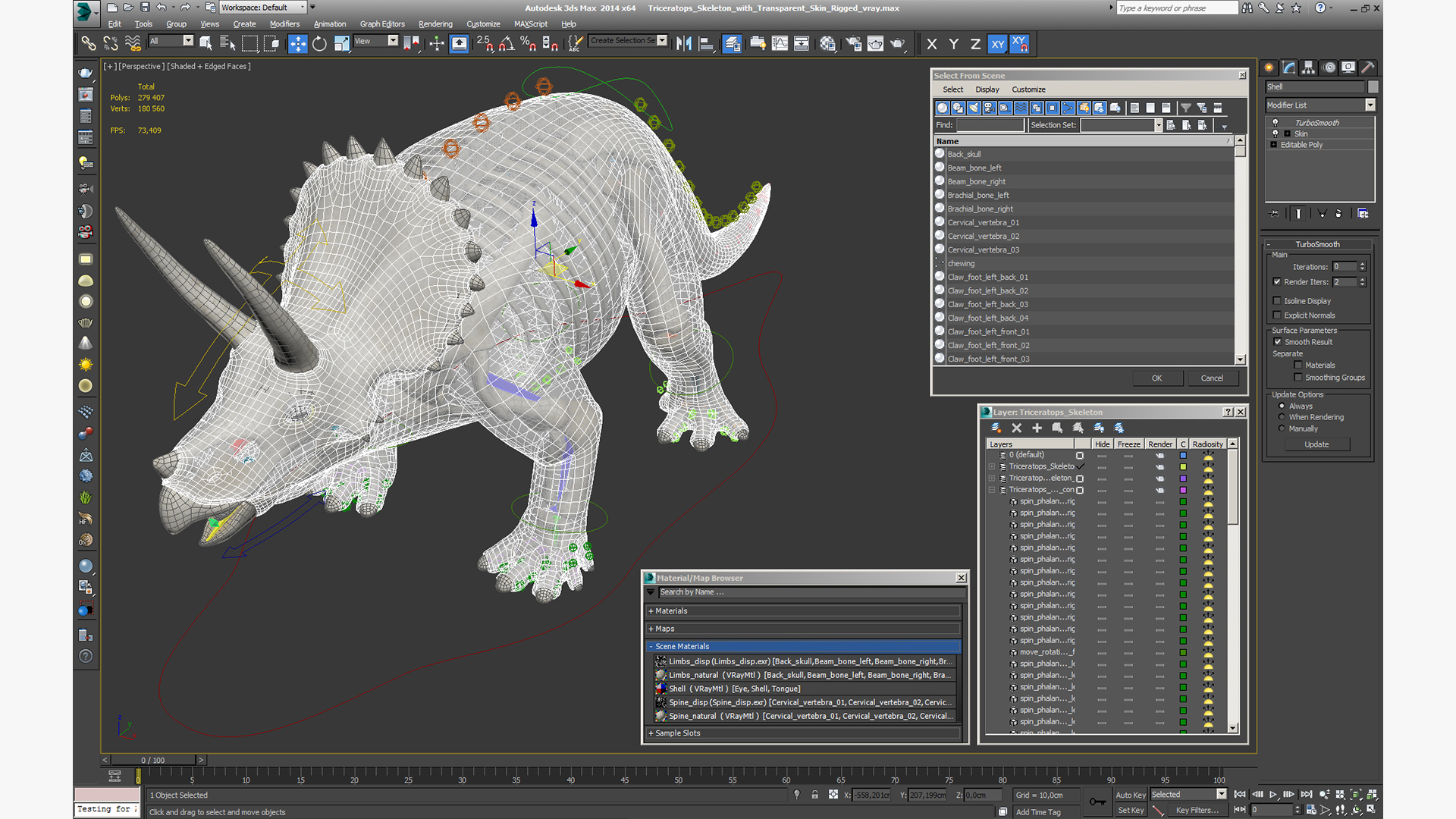Click the Unlink Selection tool
This screenshot has width=1456, height=819.
click(111, 43)
